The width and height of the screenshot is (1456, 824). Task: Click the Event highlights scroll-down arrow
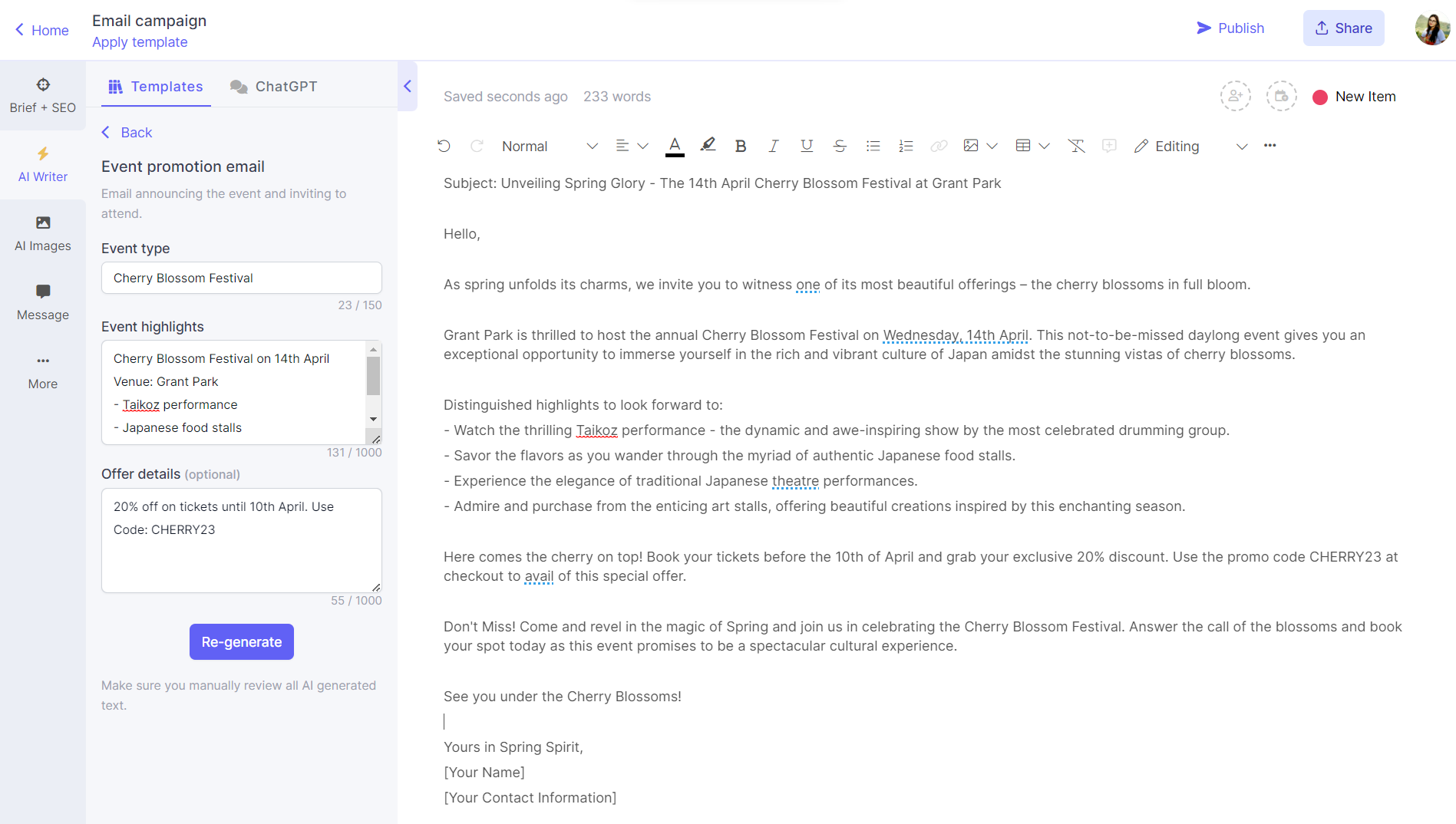point(374,419)
